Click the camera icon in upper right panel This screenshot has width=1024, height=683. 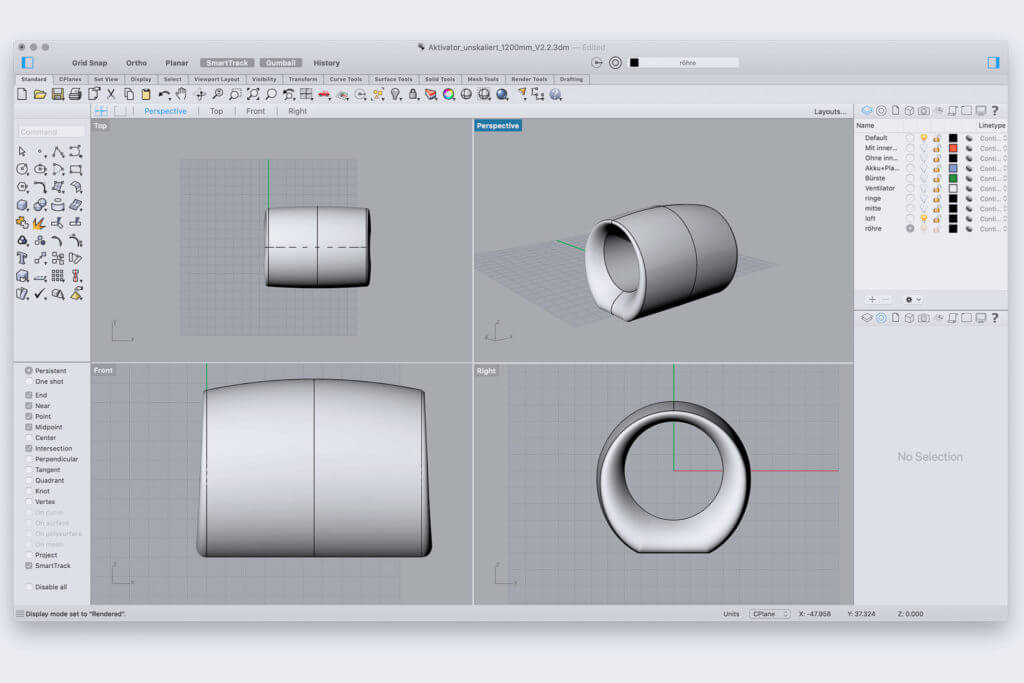tap(923, 111)
